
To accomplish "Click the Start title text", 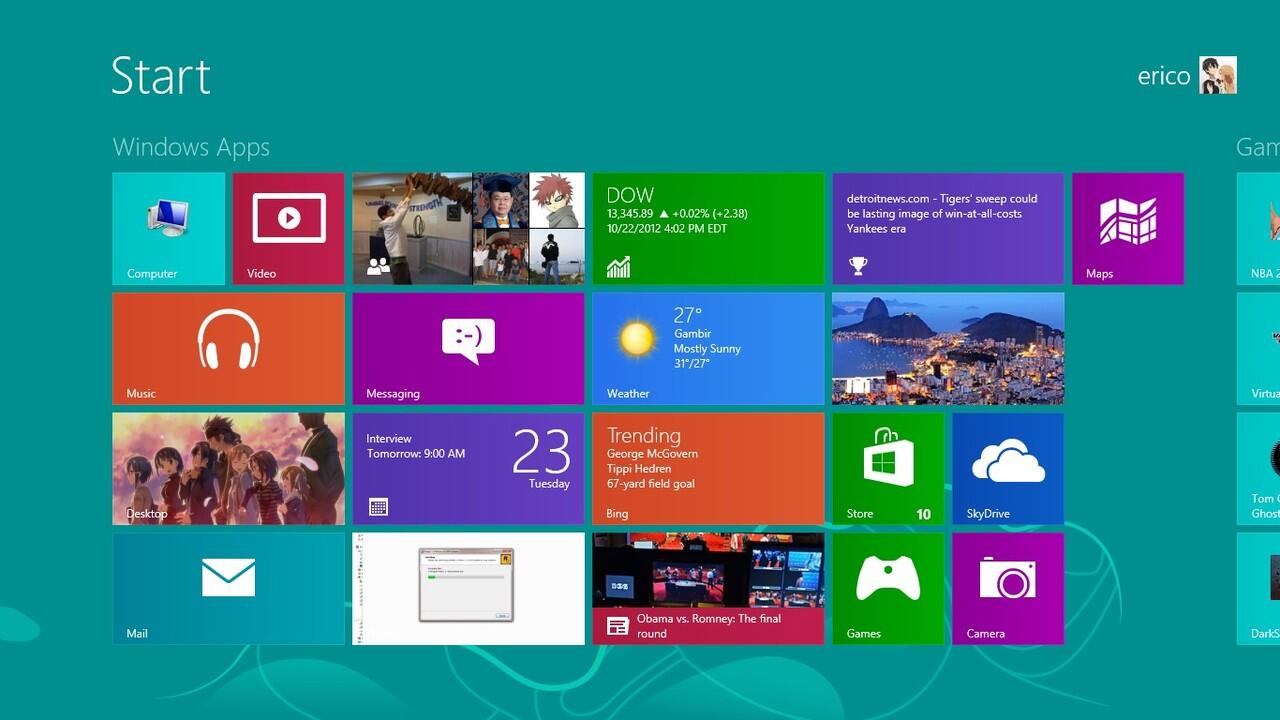I will [x=161, y=75].
